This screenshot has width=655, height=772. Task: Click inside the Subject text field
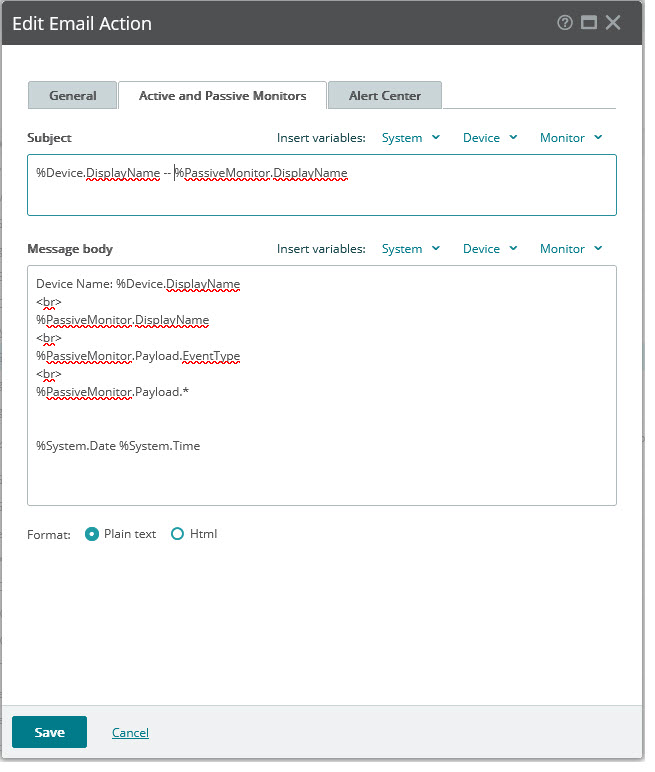click(322, 185)
